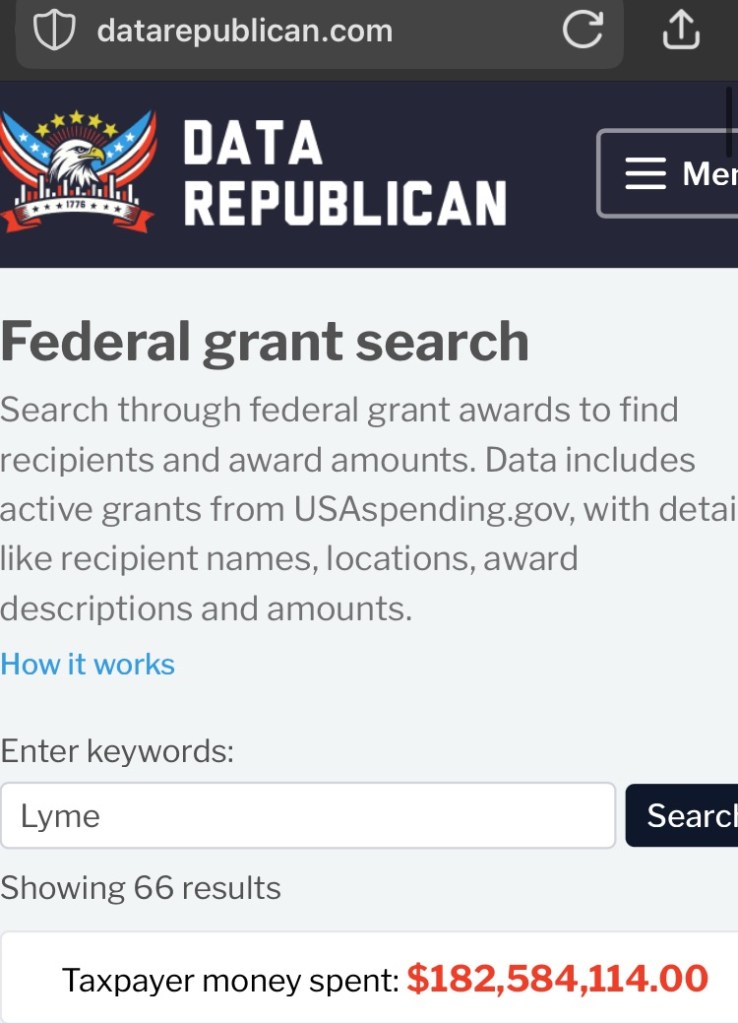Focus the keywords field containing Lyme

pyautogui.click(x=308, y=816)
